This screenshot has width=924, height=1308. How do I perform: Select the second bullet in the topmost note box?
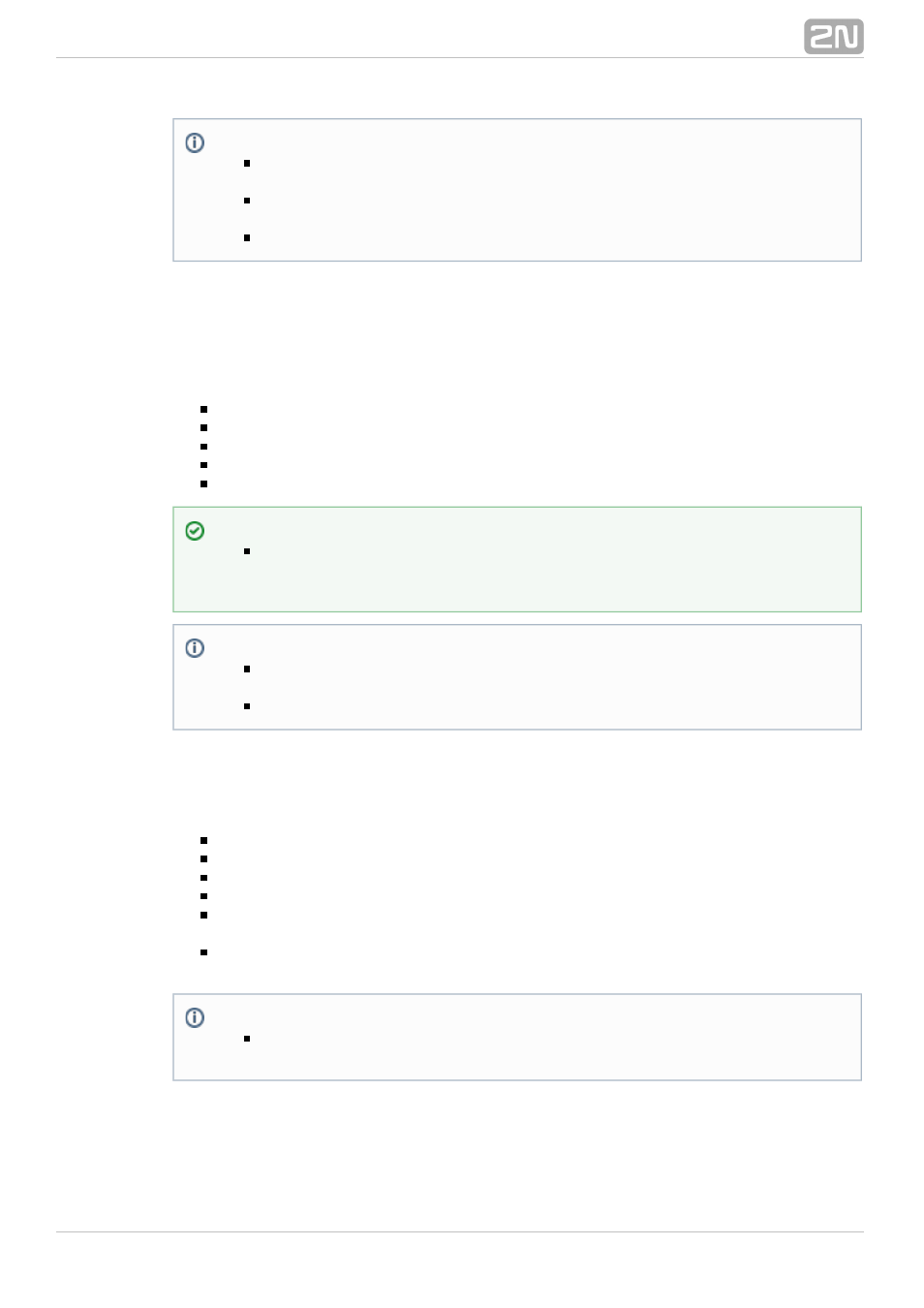247,201
